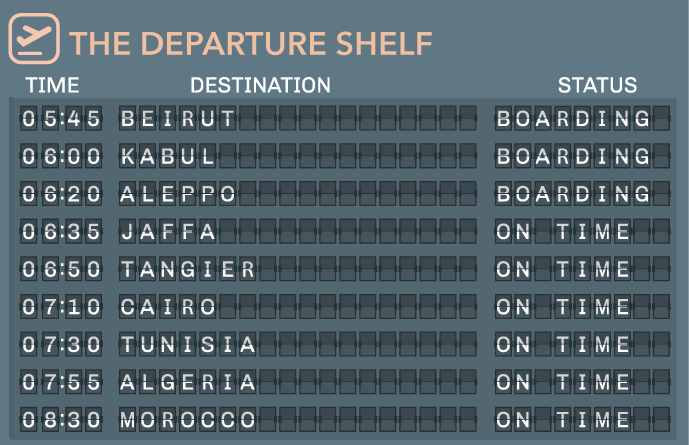Choose the CAIRO destination
689x445 pixels.
click(x=167, y=307)
